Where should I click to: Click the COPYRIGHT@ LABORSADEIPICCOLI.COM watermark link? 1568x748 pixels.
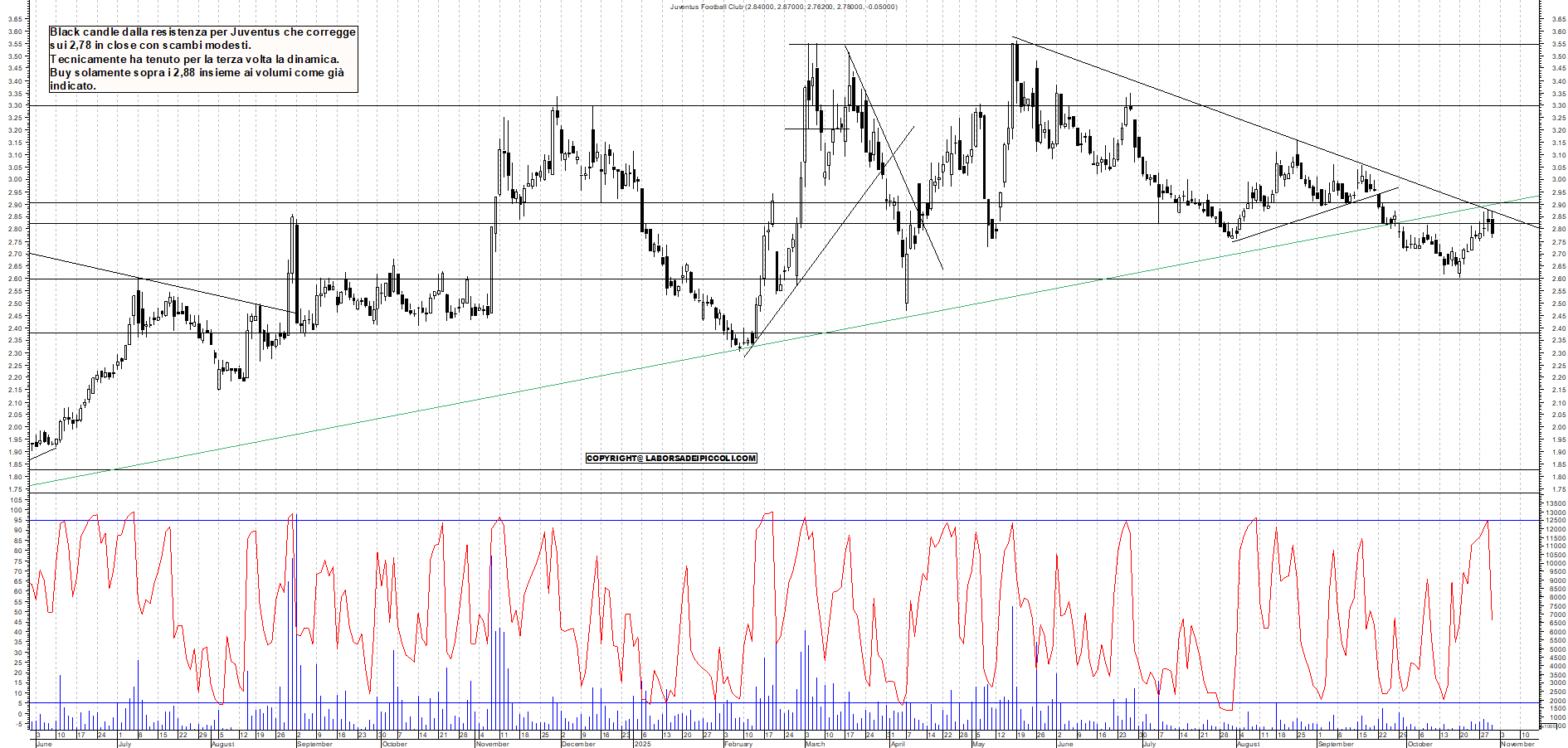[670, 458]
